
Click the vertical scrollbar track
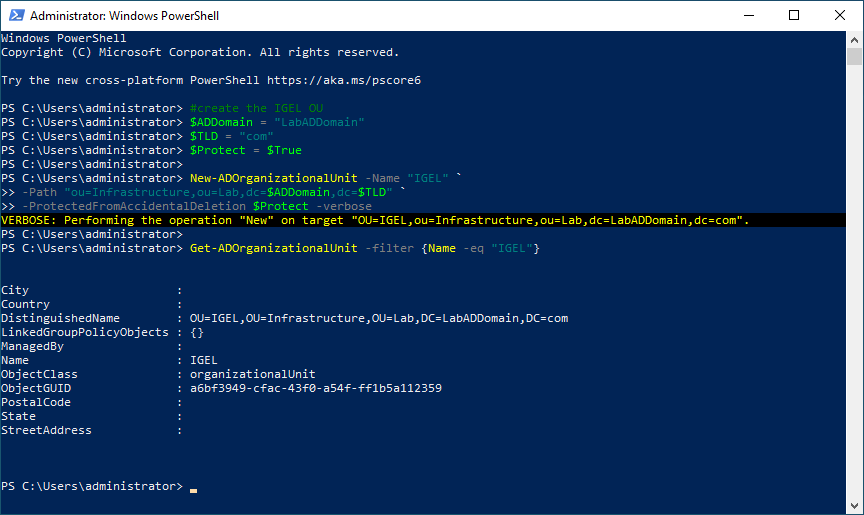[855, 300]
